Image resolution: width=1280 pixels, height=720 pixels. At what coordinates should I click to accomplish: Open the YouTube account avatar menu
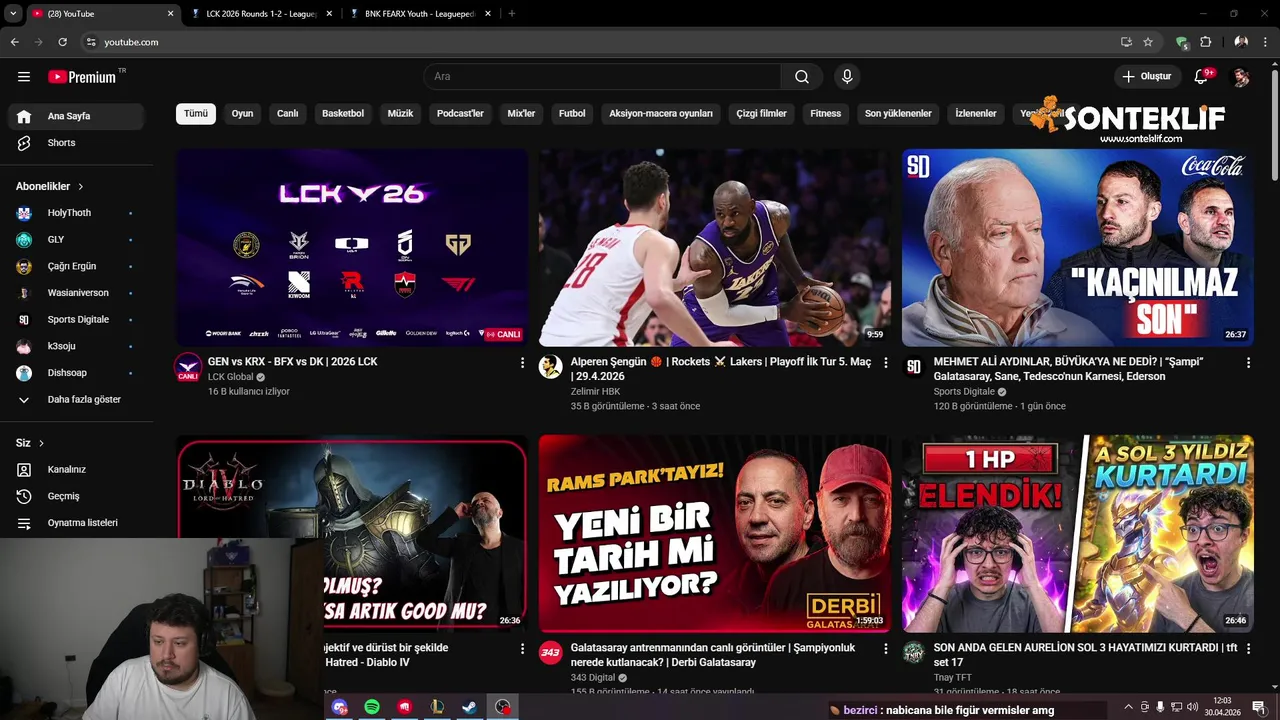tap(1241, 77)
